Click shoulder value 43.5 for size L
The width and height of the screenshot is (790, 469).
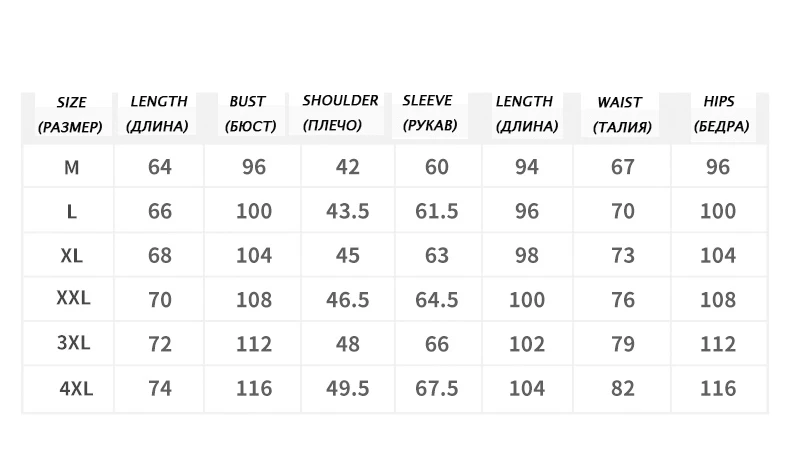(348, 211)
